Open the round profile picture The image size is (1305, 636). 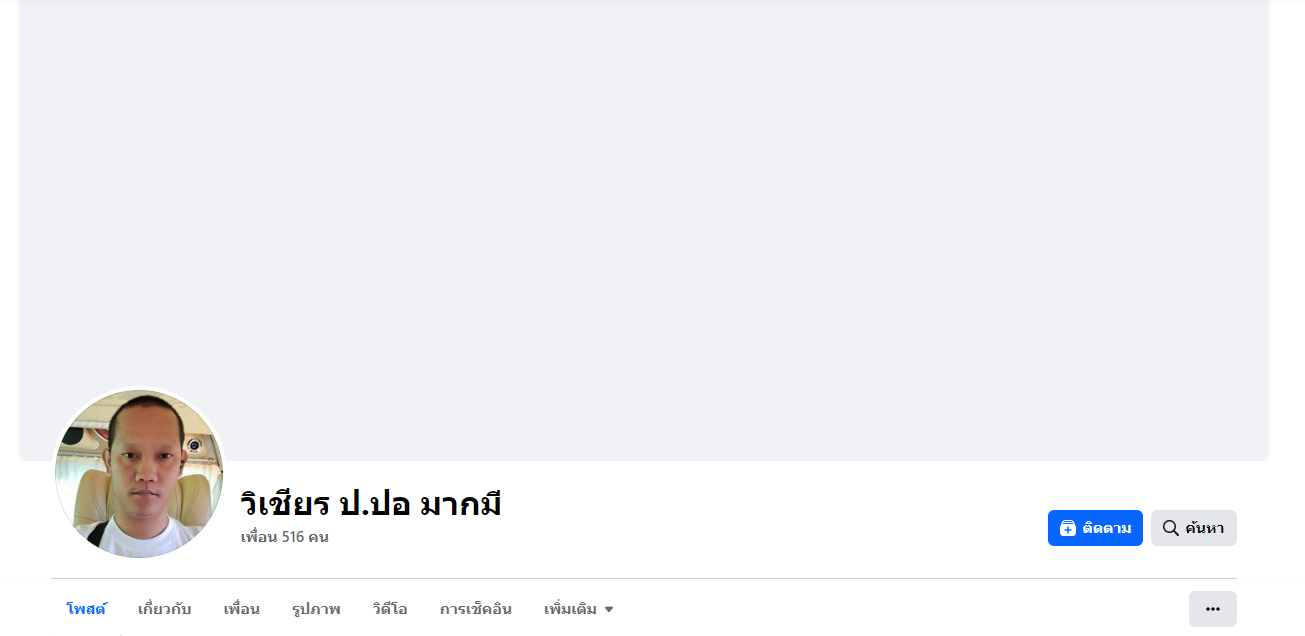139,474
